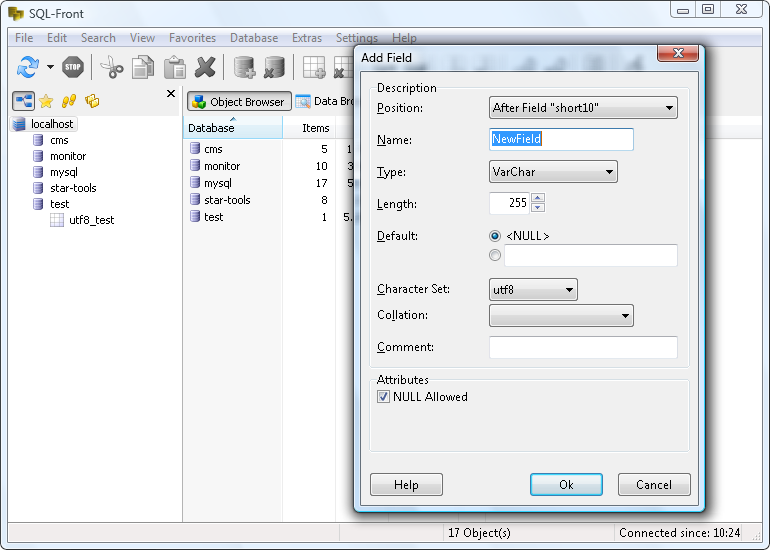Click the Drop Database icon
This screenshot has height=550, width=770.
click(x=274, y=67)
